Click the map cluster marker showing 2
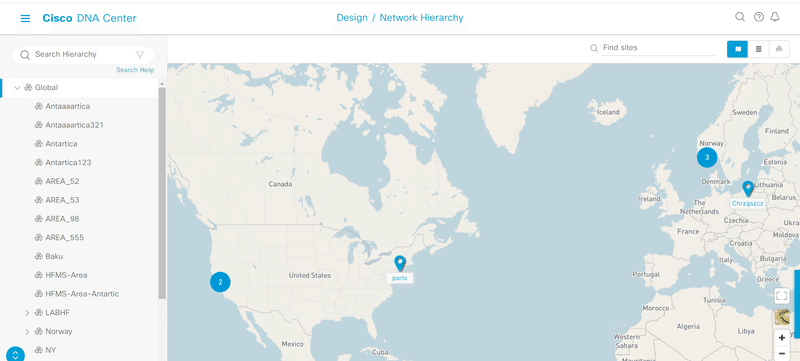800x361 pixels. (x=220, y=282)
